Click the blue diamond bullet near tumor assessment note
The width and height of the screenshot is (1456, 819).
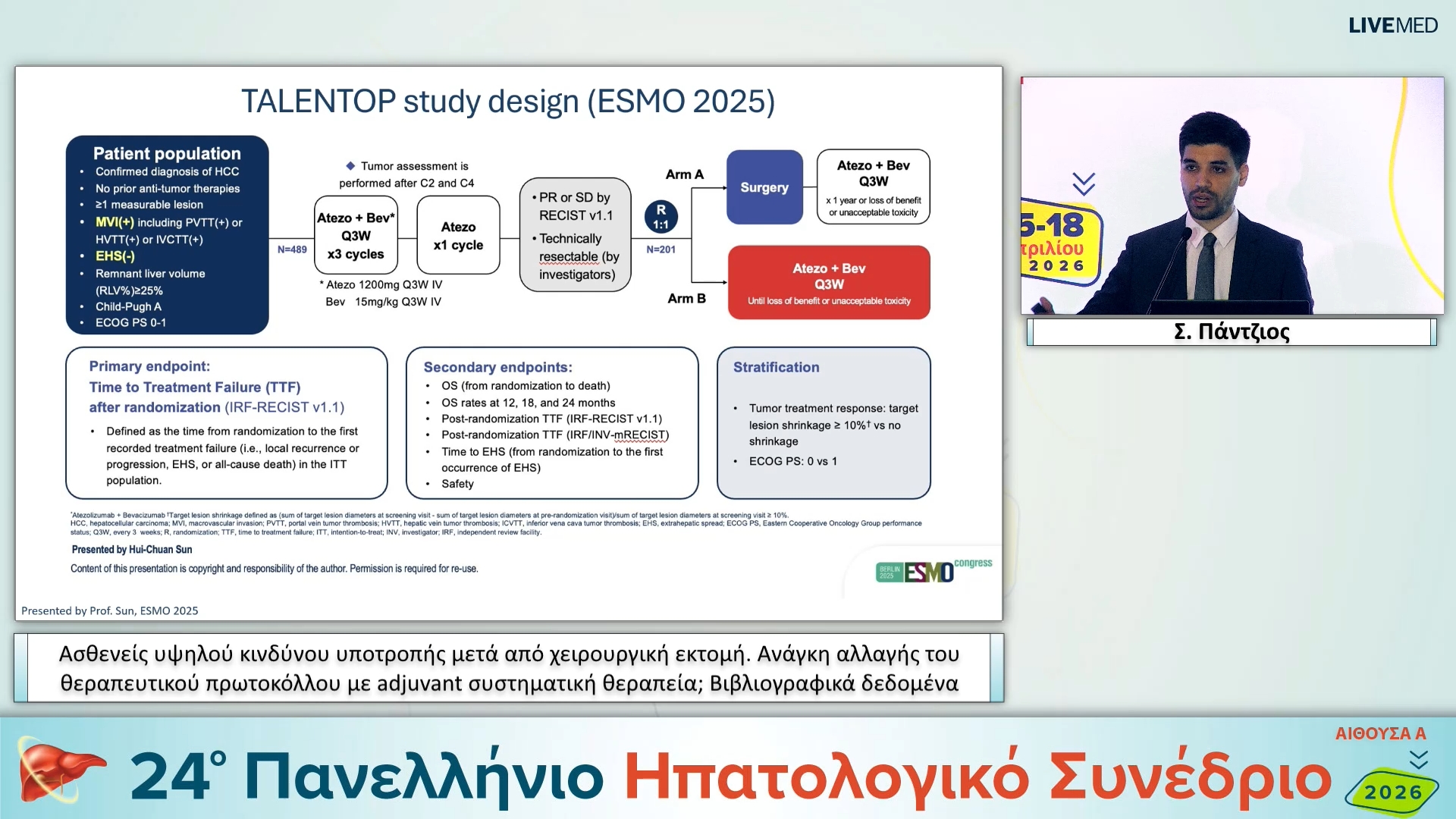pos(350,165)
